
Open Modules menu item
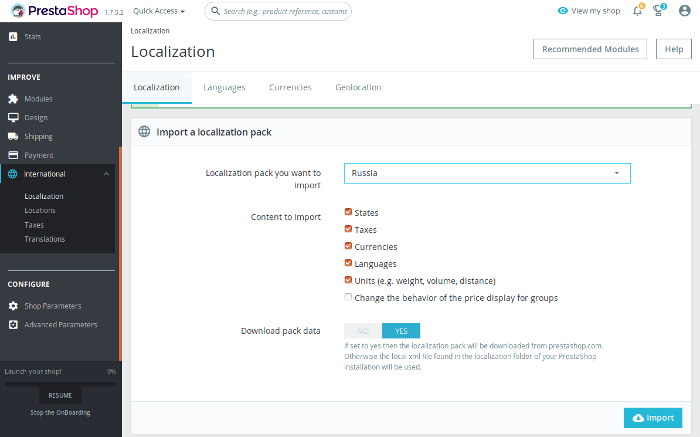38,99
